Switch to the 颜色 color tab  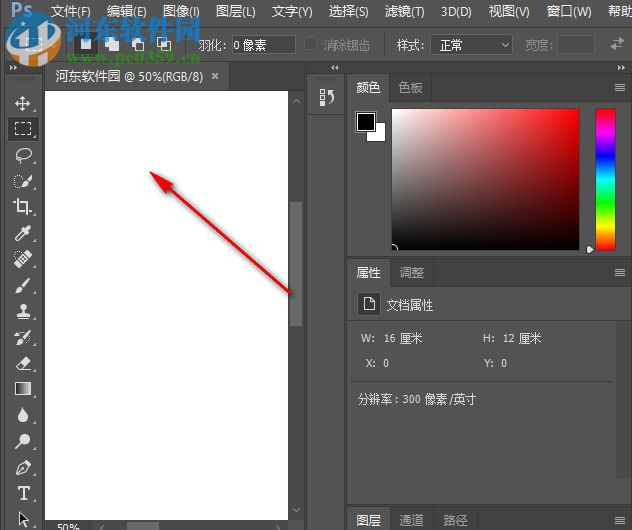coord(368,87)
